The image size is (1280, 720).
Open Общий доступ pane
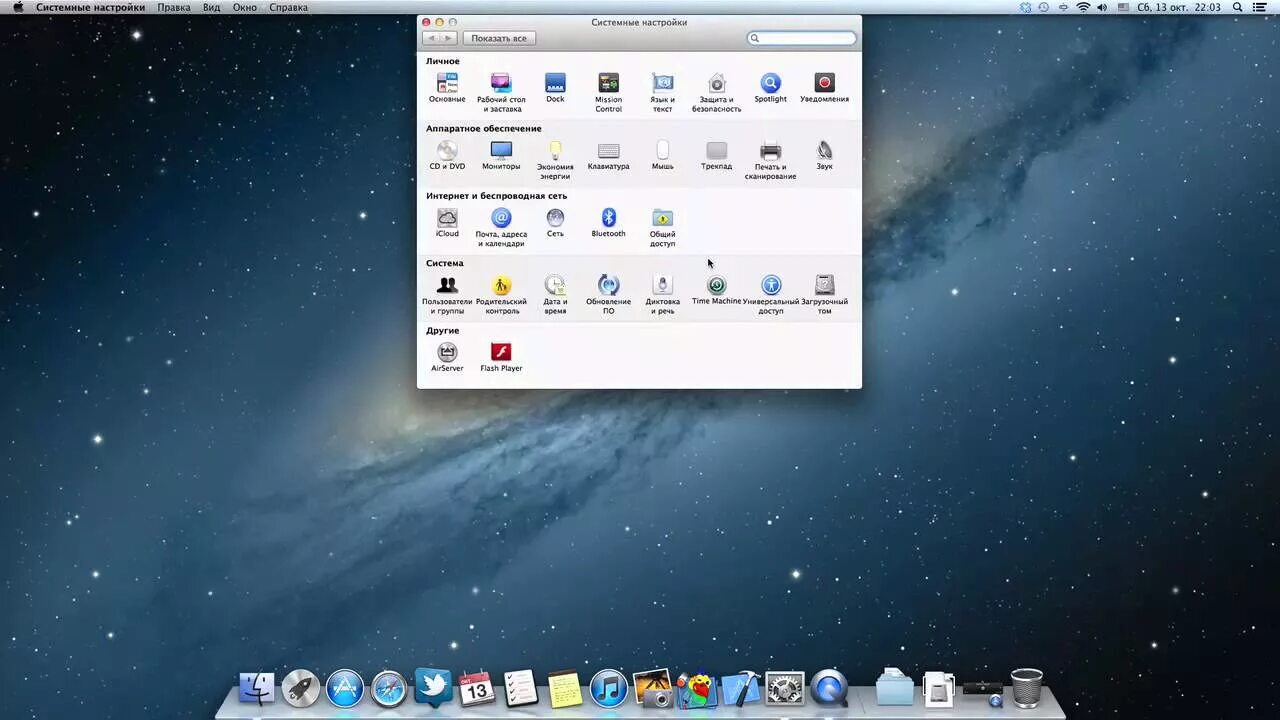662,227
